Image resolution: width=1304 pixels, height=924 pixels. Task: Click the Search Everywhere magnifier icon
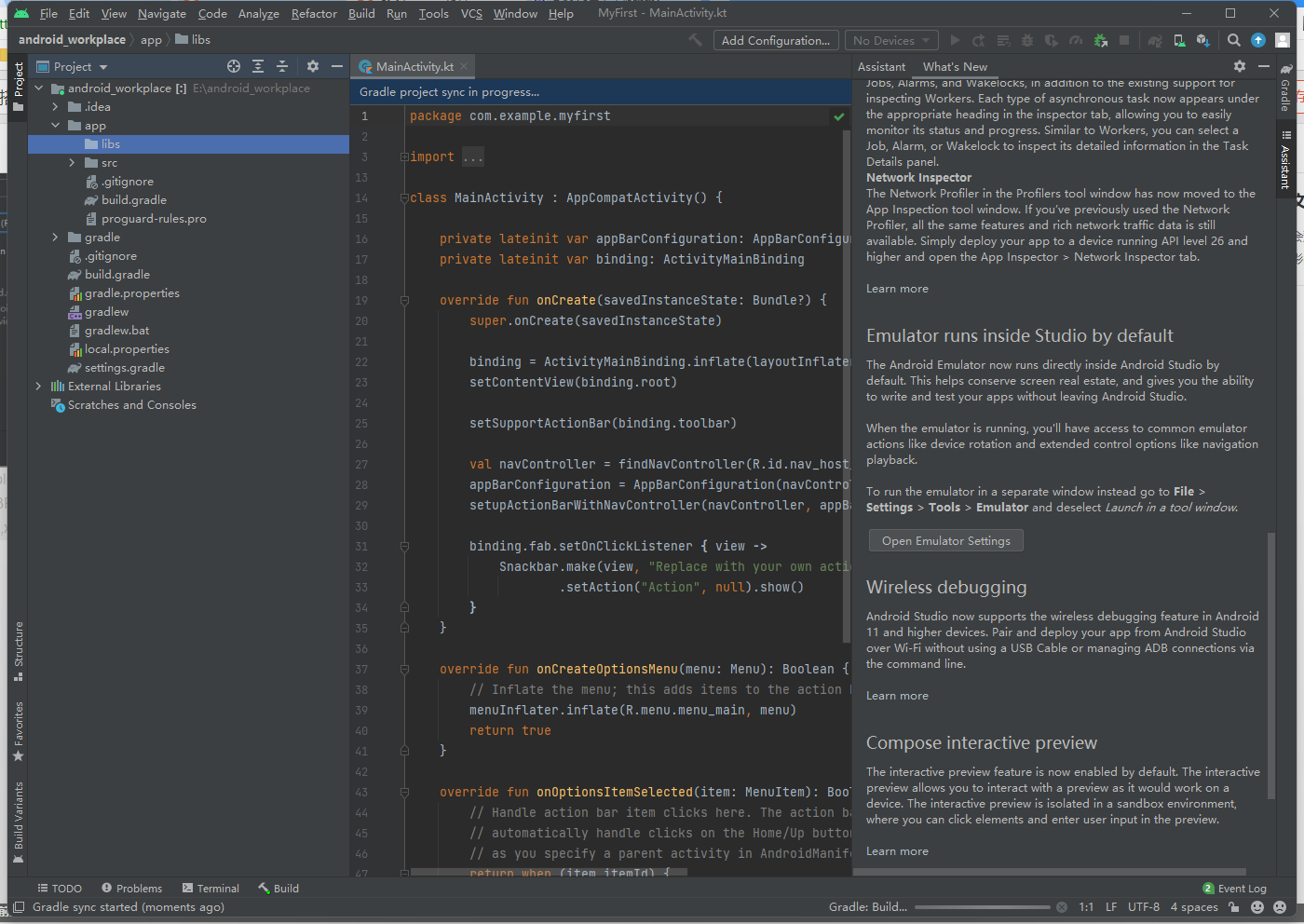coord(1233,40)
